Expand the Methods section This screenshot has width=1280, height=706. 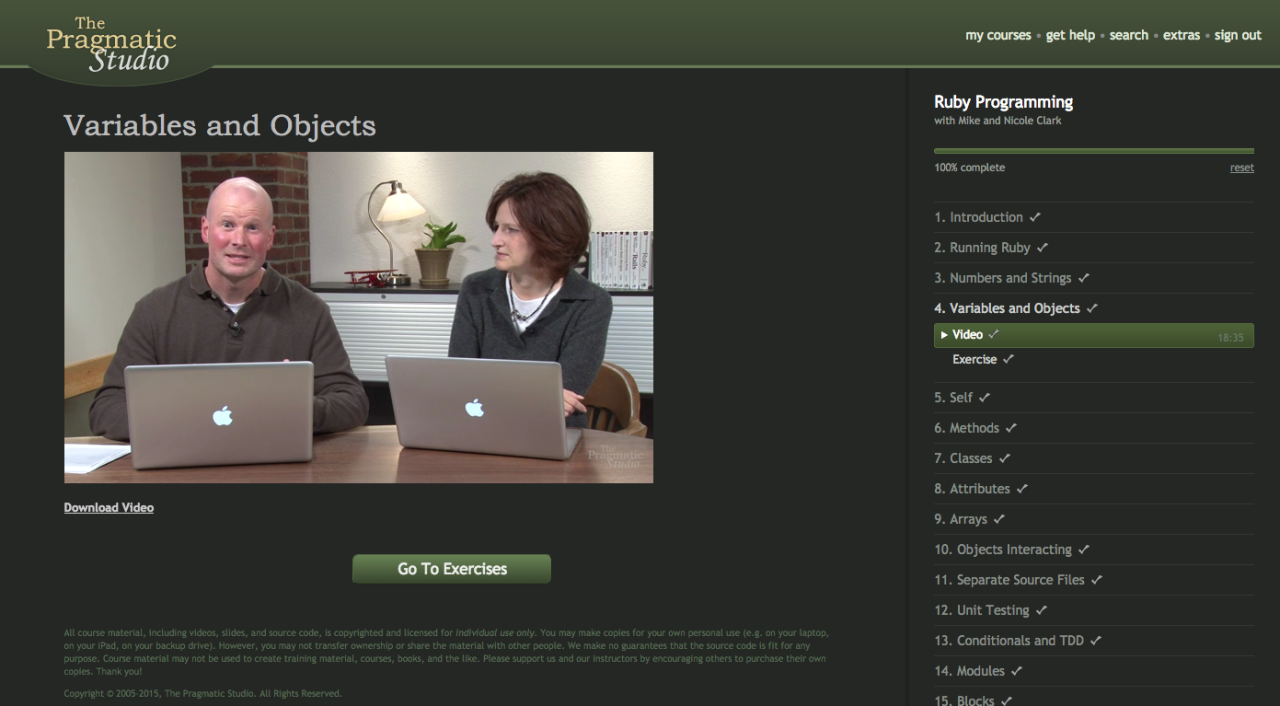966,428
